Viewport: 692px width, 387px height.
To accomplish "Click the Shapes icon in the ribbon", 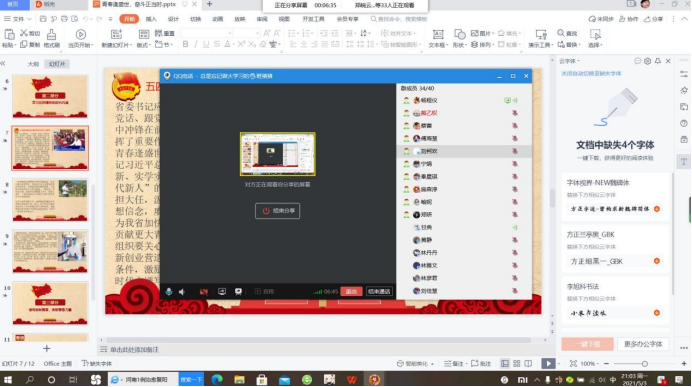I will (459, 34).
